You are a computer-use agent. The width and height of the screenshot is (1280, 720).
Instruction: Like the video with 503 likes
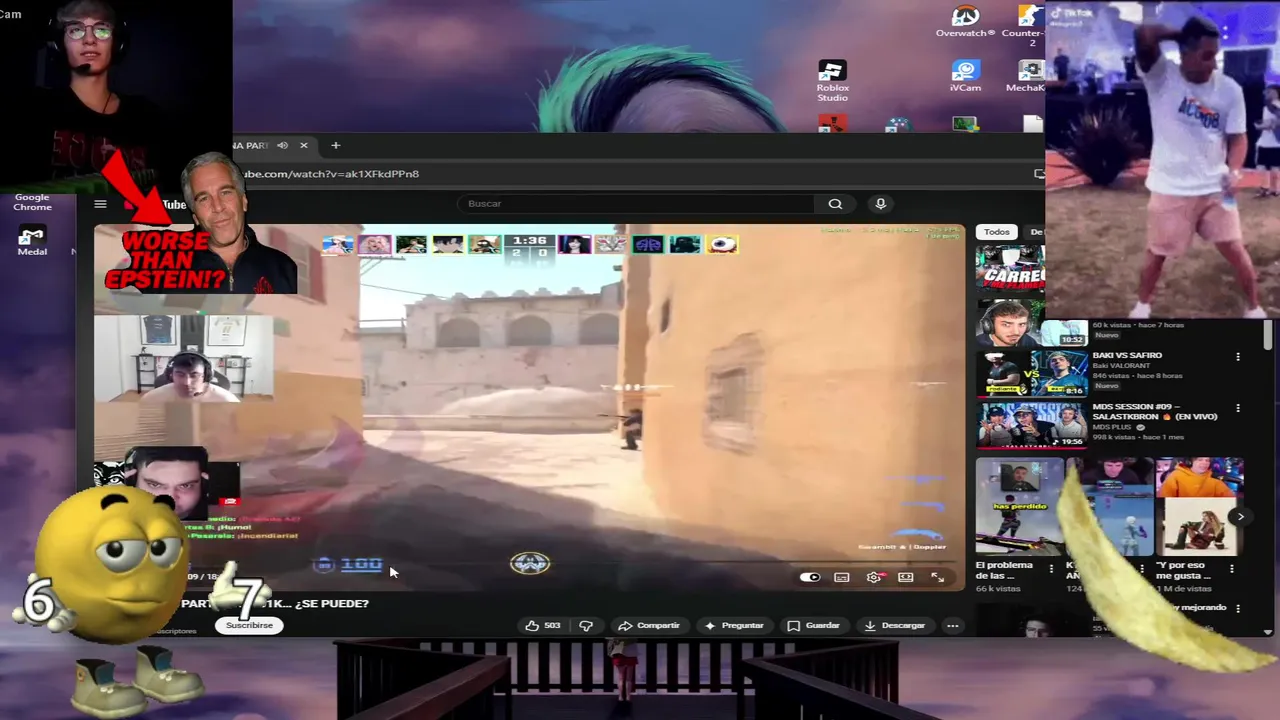pos(543,625)
